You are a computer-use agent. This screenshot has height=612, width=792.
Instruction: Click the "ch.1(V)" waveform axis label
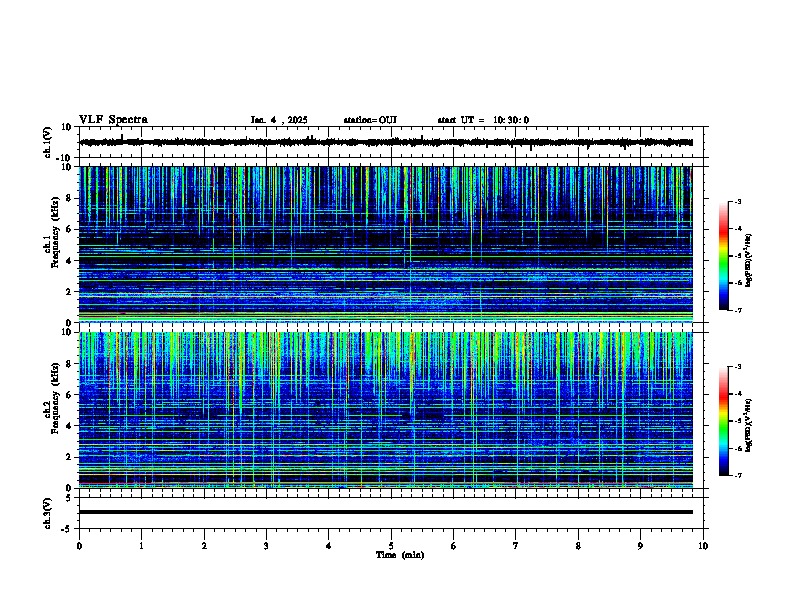tap(47, 142)
